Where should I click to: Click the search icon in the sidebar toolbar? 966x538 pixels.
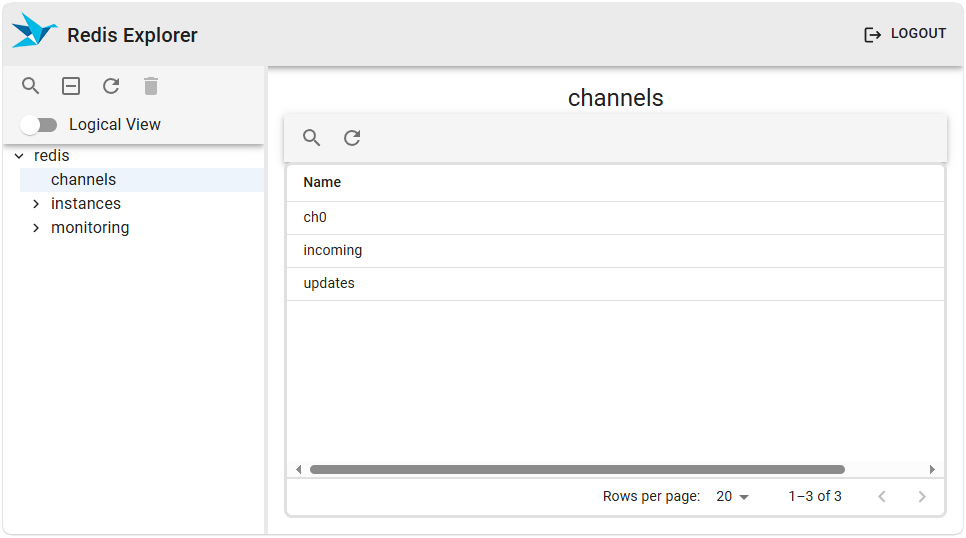click(x=31, y=86)
